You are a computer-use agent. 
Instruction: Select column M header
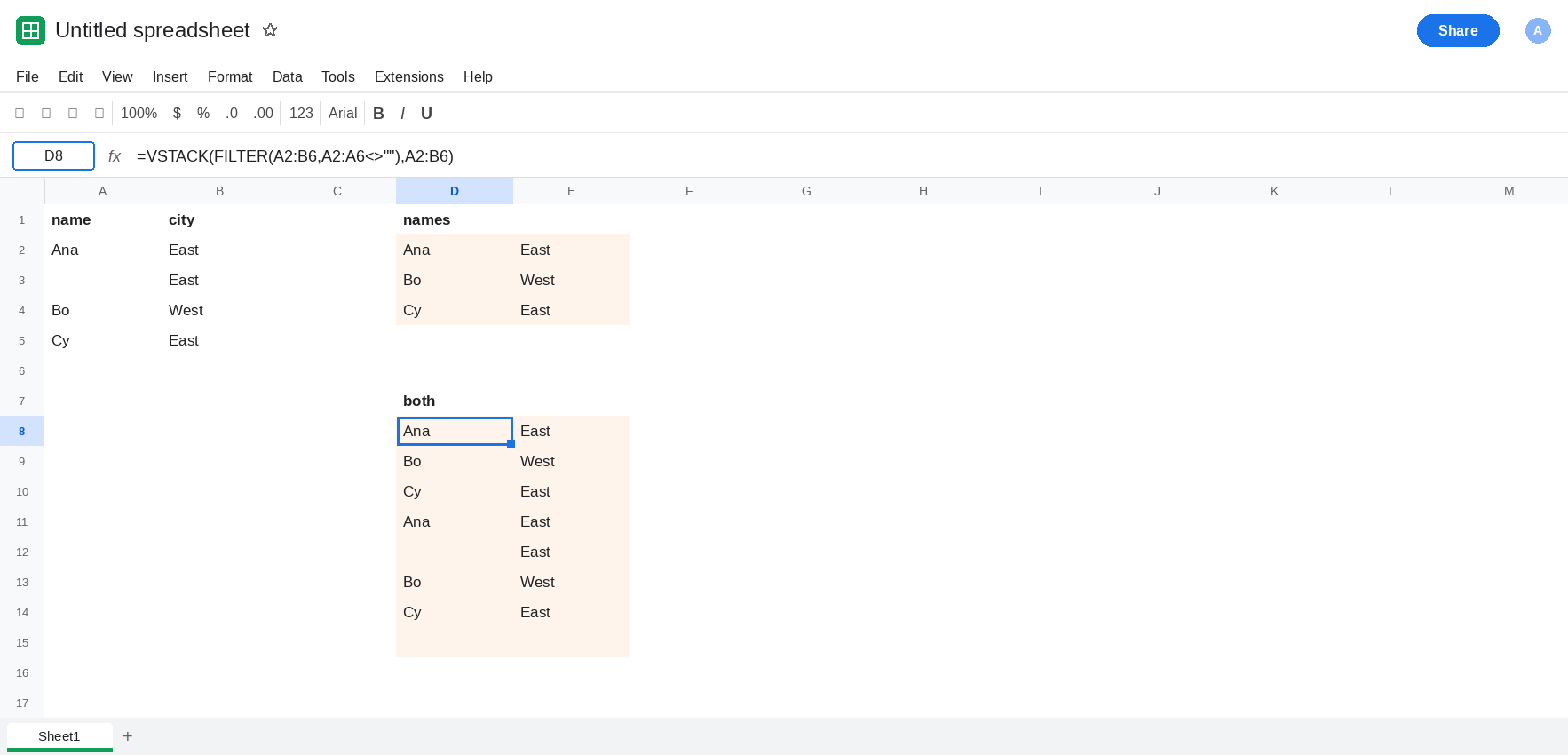[1509, 191]
